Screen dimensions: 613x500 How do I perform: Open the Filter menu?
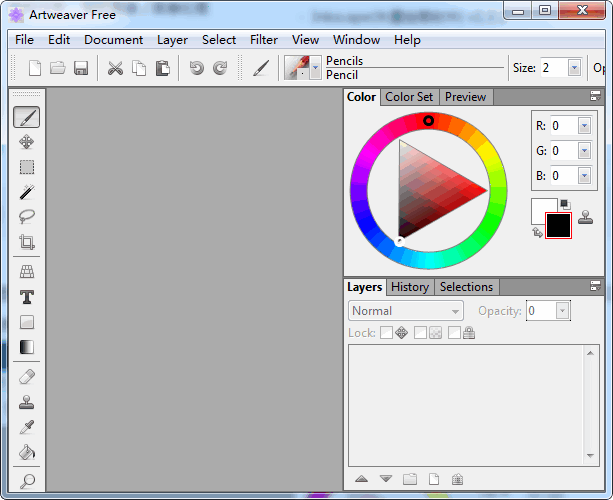264,40
